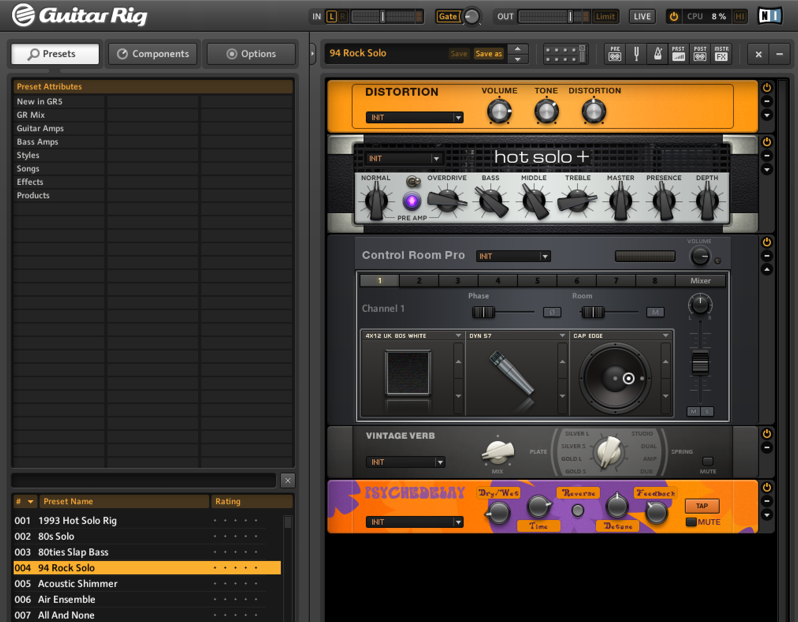Enable the Gate button

(448, 16)
